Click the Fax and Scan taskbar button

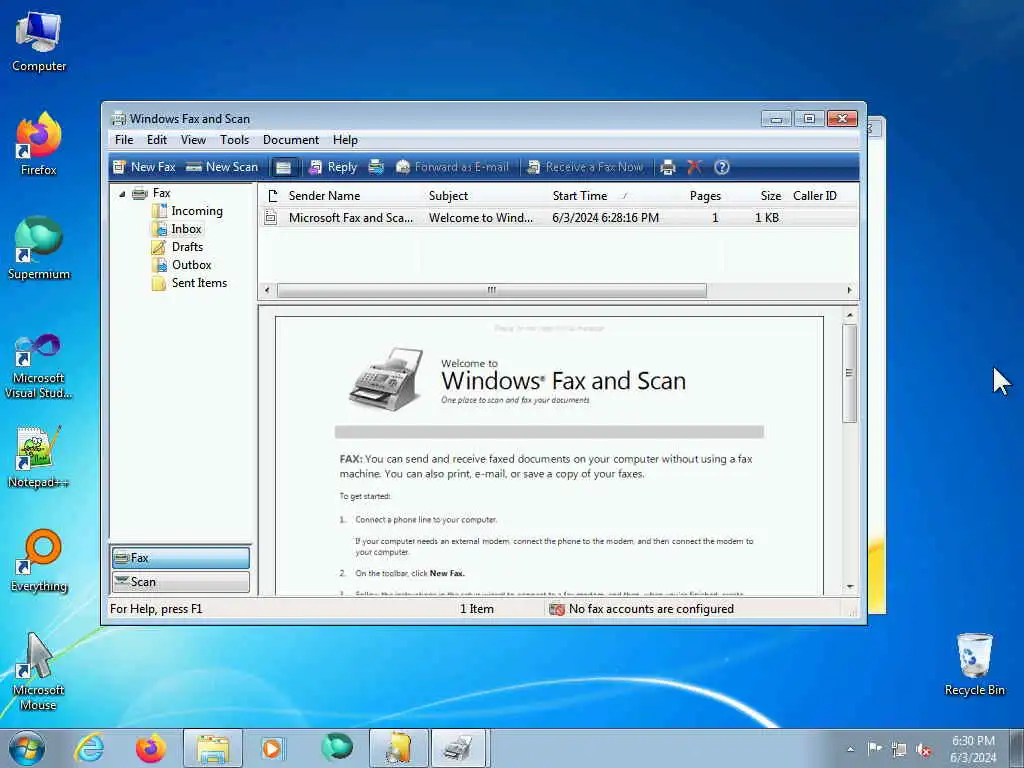(458, 748)
